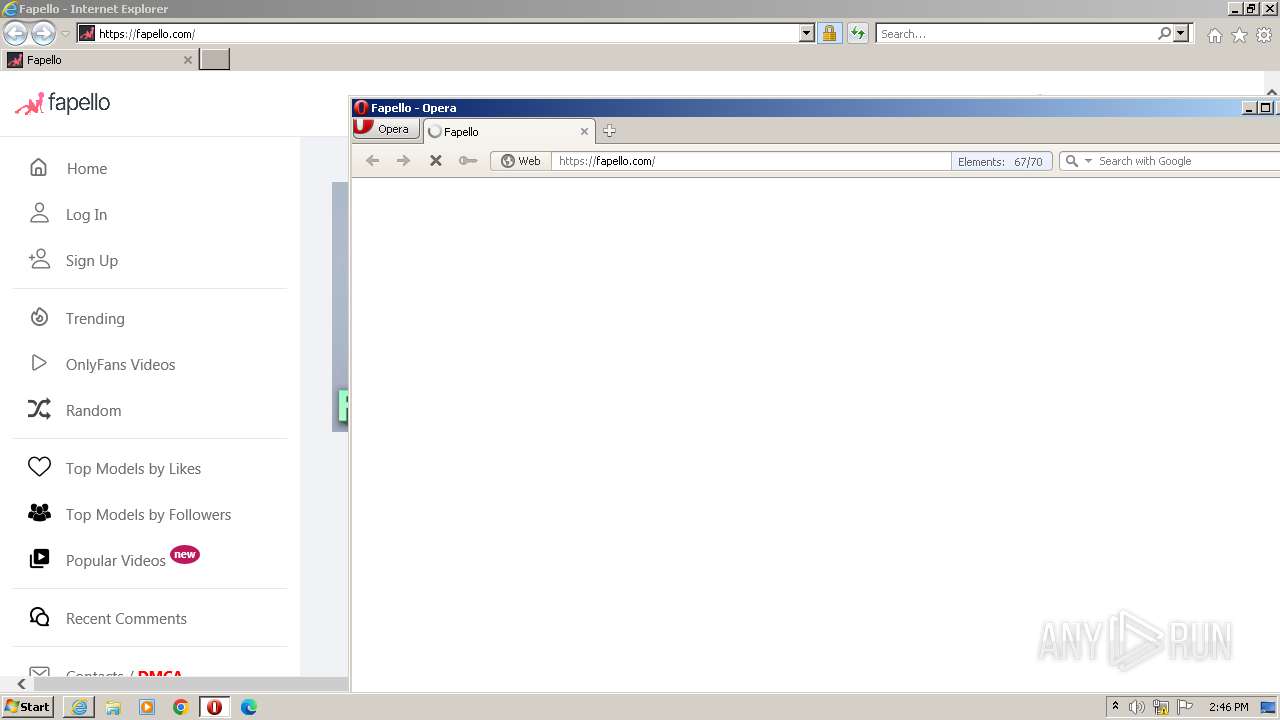Click the Trending flame icon
This screenshot has width=1280, height=720.
(39, 317)
